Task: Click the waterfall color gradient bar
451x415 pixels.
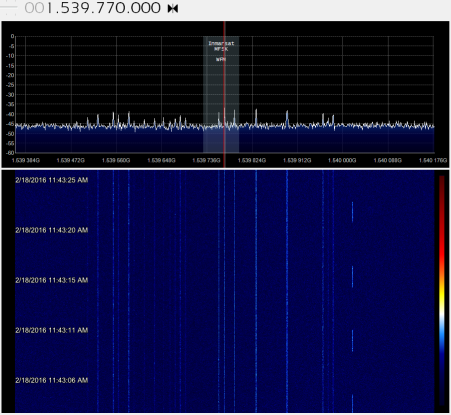Action: [442, 291]
